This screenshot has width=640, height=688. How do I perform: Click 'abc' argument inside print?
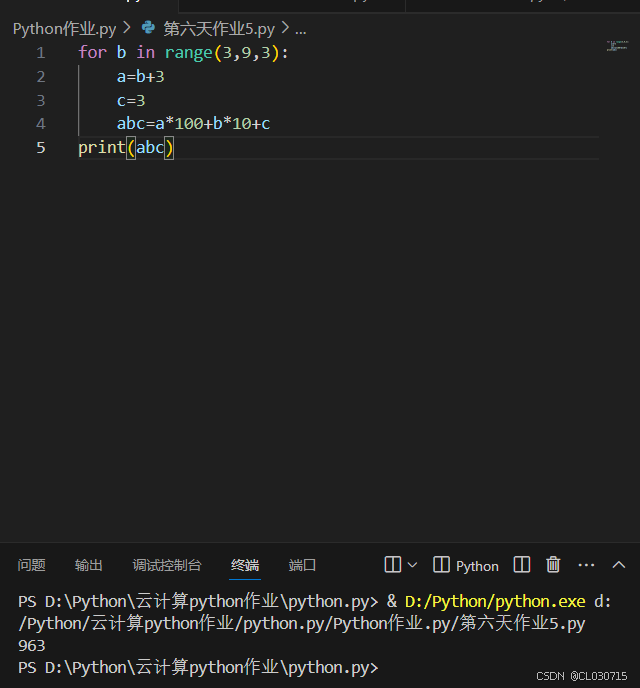click(x=150, y=147)
